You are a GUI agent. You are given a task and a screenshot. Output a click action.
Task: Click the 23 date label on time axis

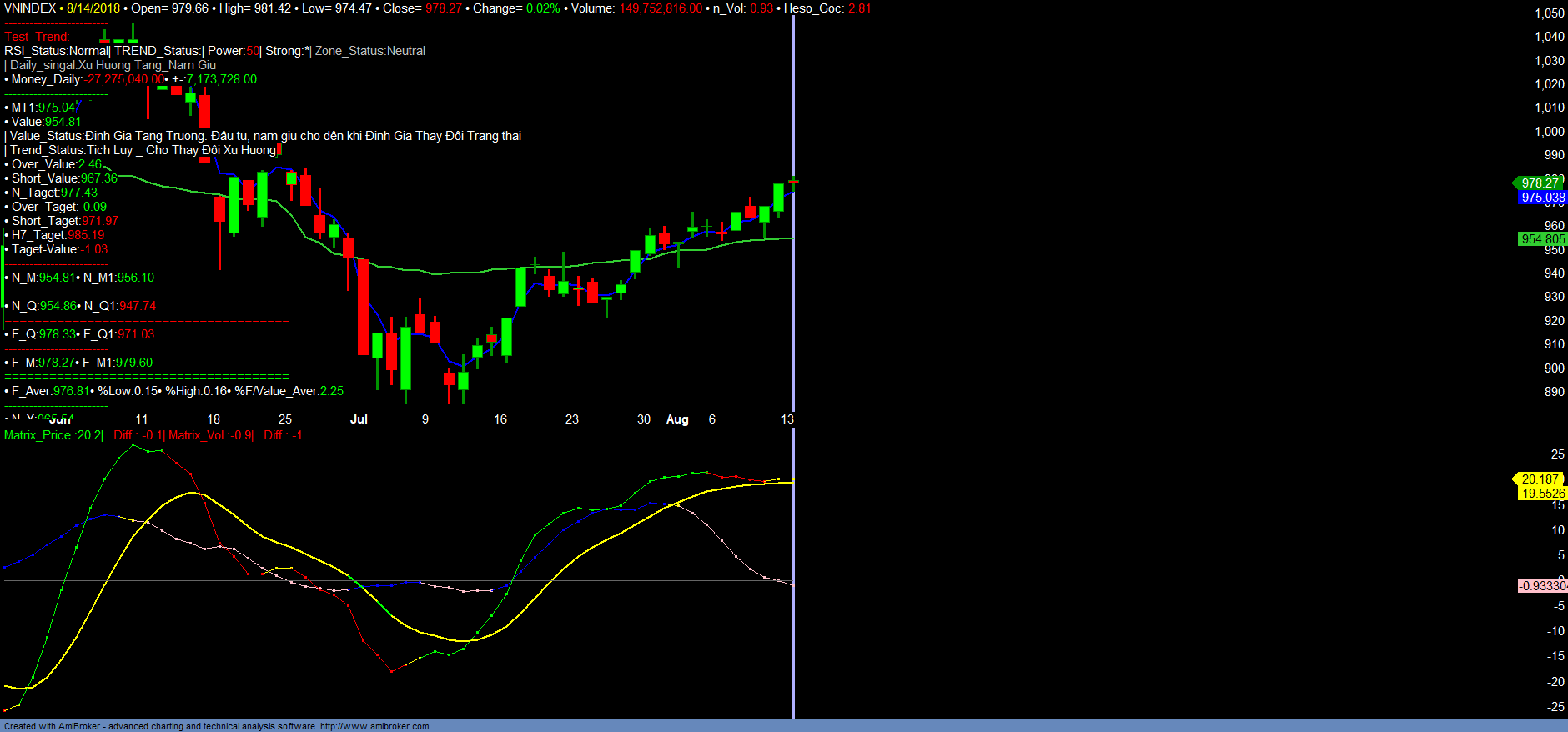pos(572,419)
